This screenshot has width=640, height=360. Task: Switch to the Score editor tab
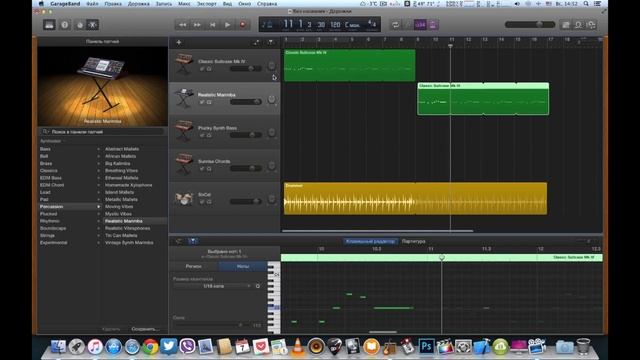tap(413, 241)
